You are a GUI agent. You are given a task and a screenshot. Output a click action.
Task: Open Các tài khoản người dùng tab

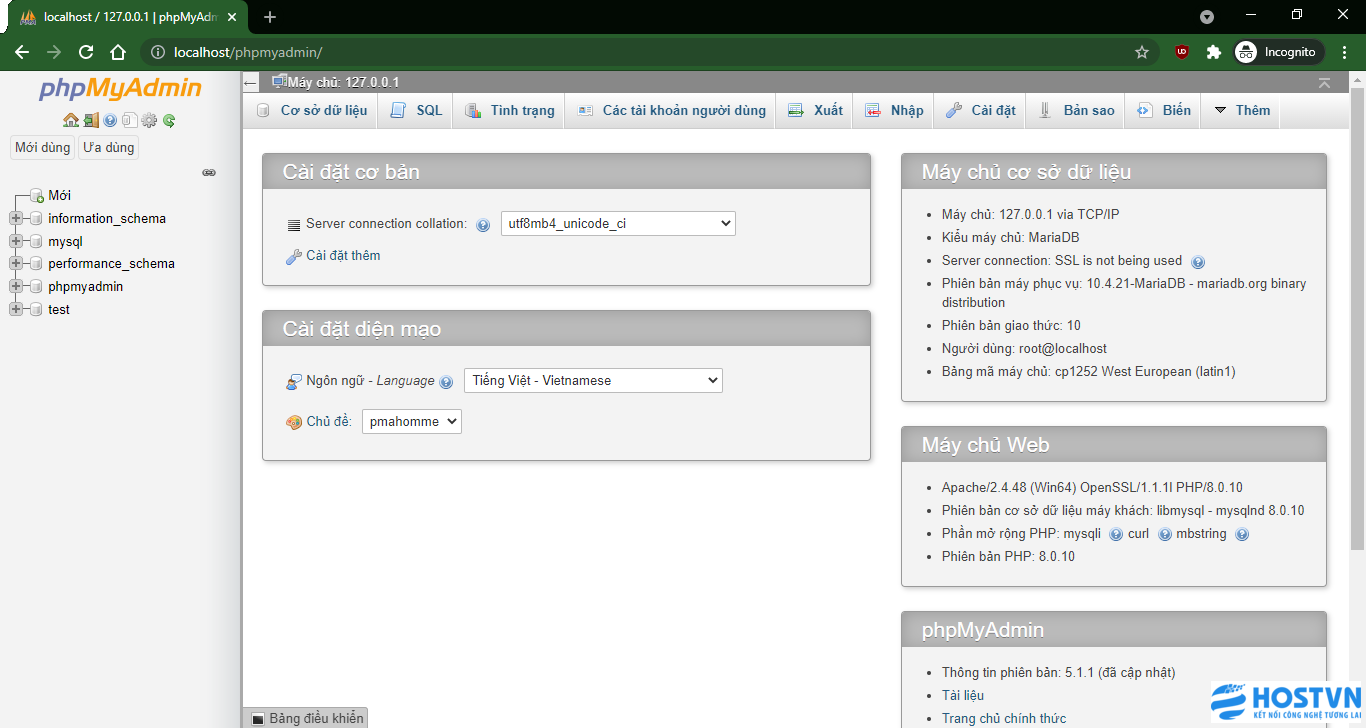click(x=671, y=111)
